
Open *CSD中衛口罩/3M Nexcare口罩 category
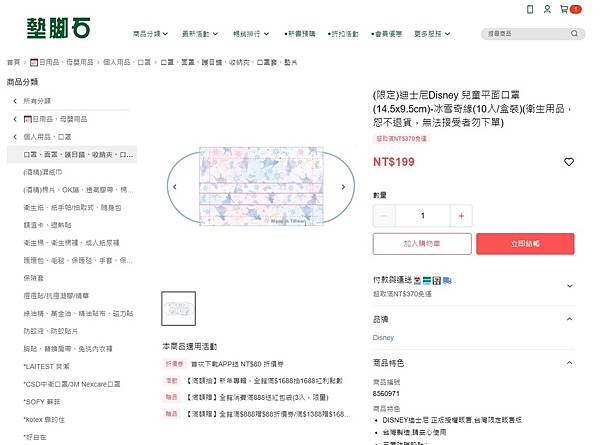pyautogui.click(x=72, y=384)
